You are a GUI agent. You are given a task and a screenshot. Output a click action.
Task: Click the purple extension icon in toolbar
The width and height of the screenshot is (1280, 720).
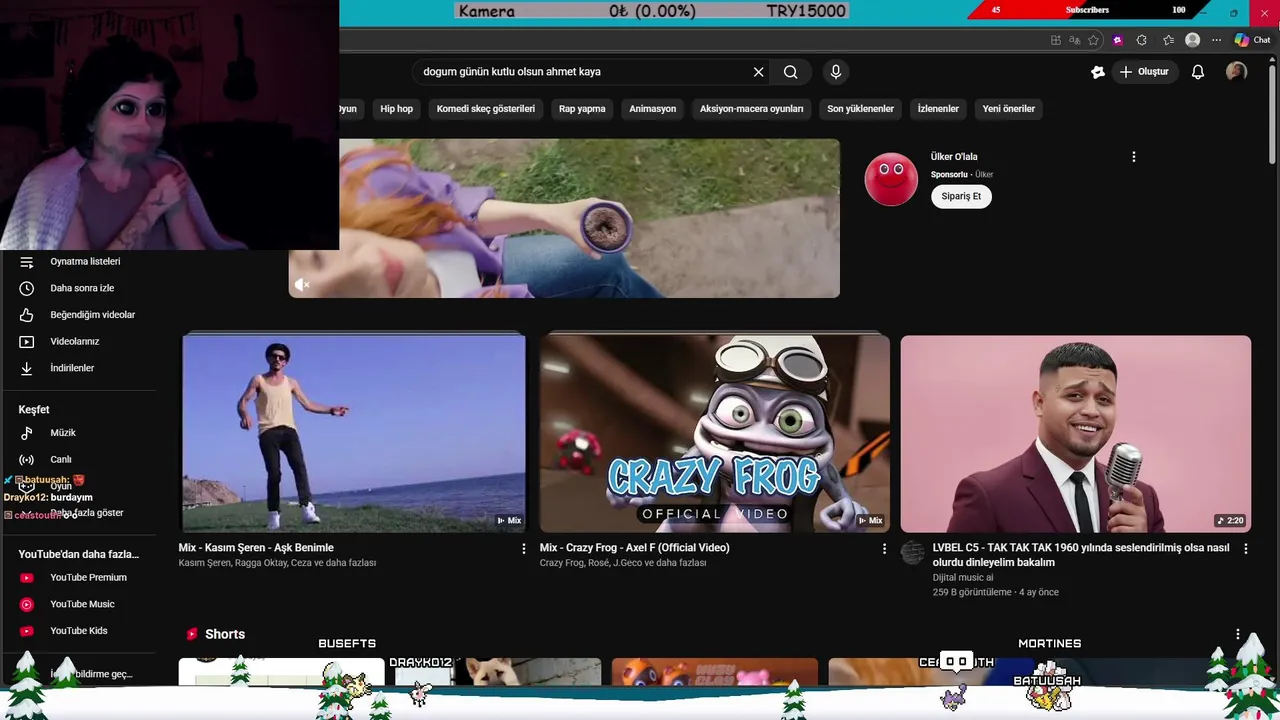[x=1117, y=40]
